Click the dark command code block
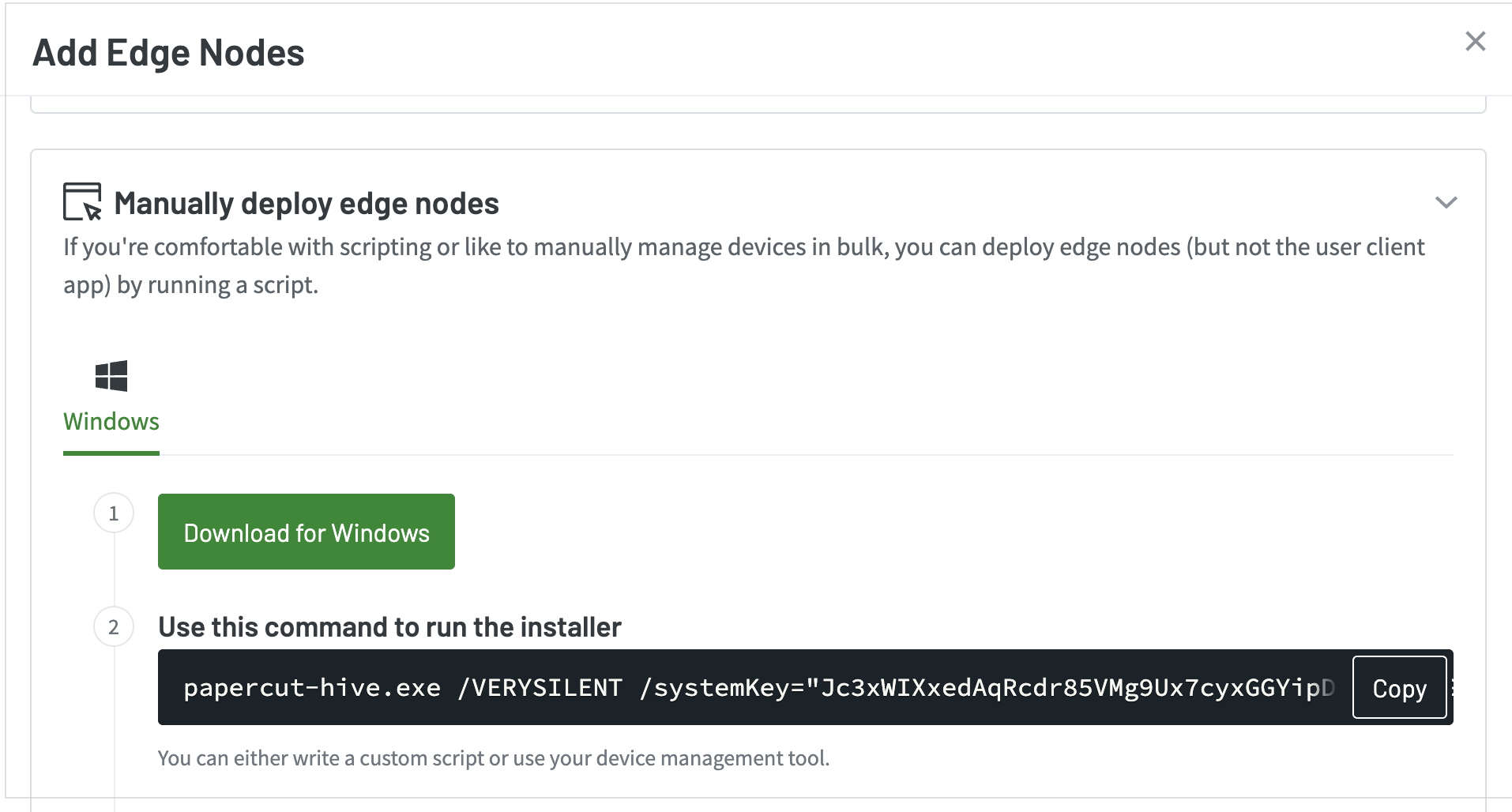Image resolution: width=1512 pixels, height=812 pixels. point(711,687)
